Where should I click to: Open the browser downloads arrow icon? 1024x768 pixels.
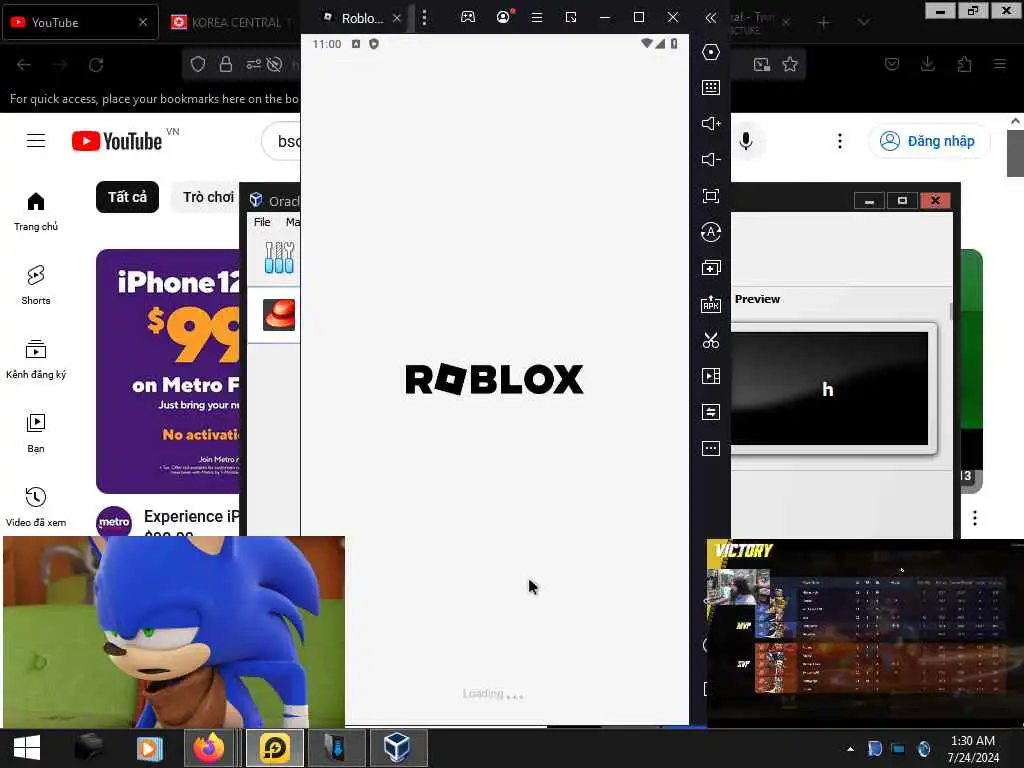pyautogui.click(x=928, y=64)
